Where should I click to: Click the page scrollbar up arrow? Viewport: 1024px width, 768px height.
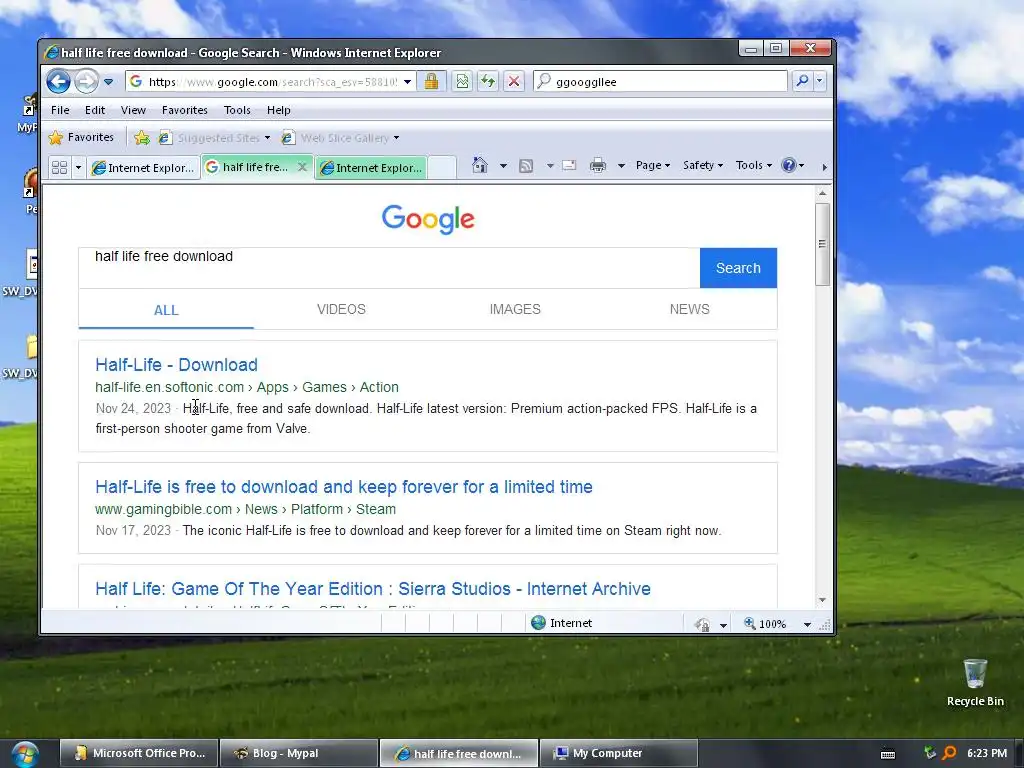click(822, 193)
